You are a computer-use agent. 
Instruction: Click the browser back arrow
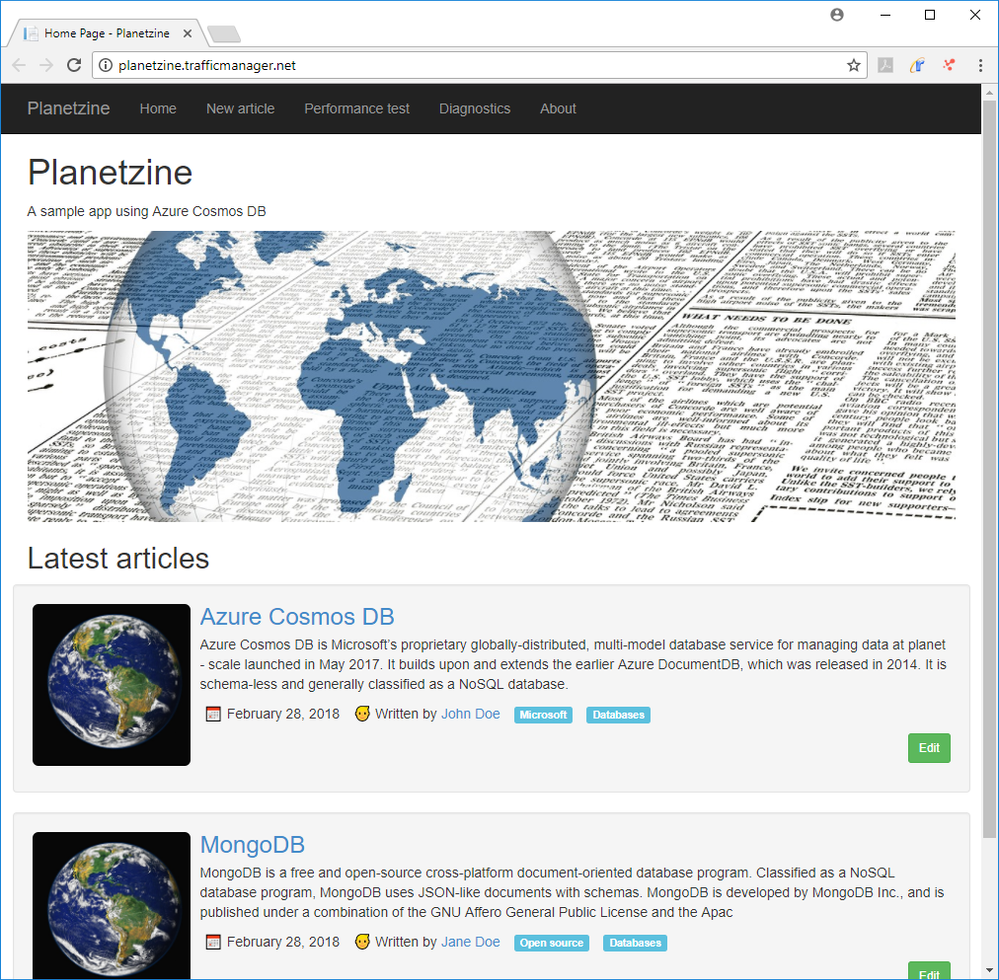pos(19,65)
